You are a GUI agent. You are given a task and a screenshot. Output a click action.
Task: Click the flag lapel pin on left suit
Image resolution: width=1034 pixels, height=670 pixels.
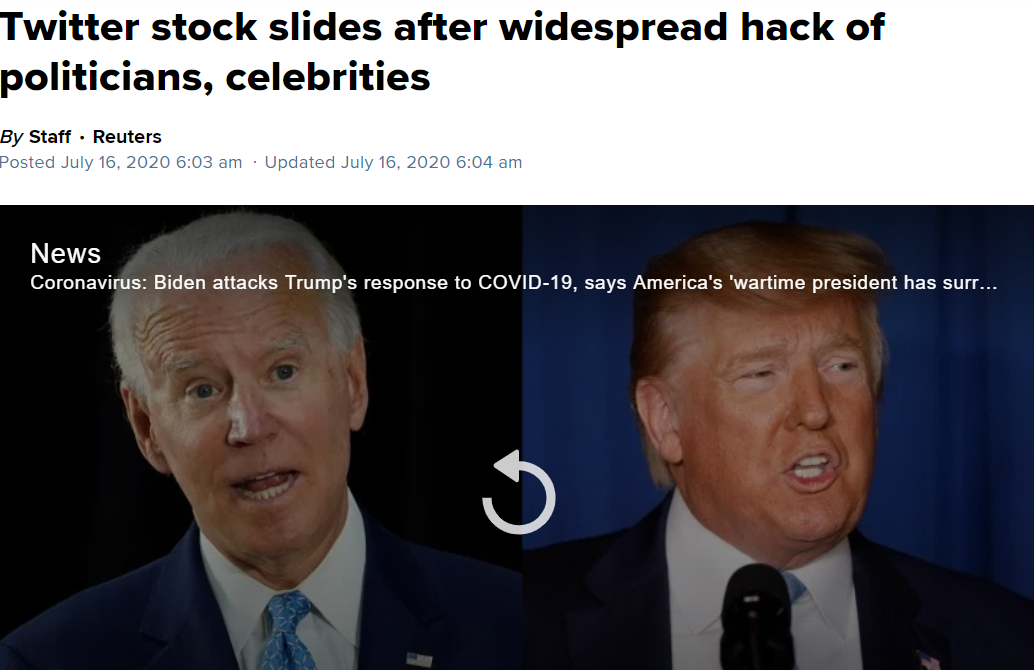(x=419, y=659)
